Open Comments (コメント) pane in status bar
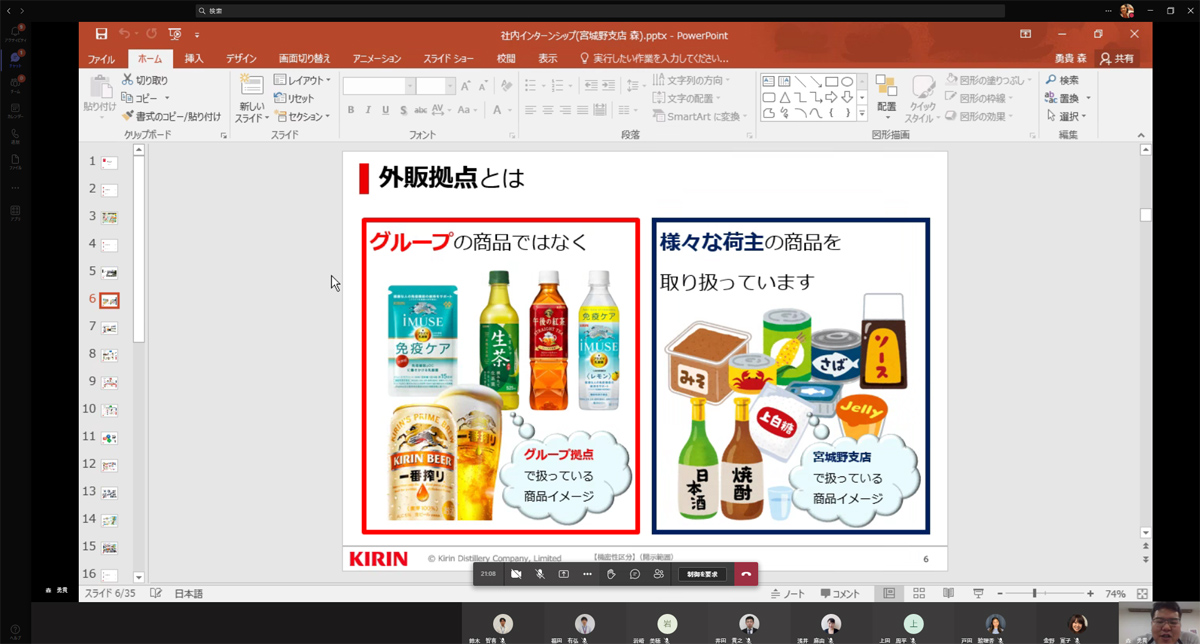 point(840,593)
